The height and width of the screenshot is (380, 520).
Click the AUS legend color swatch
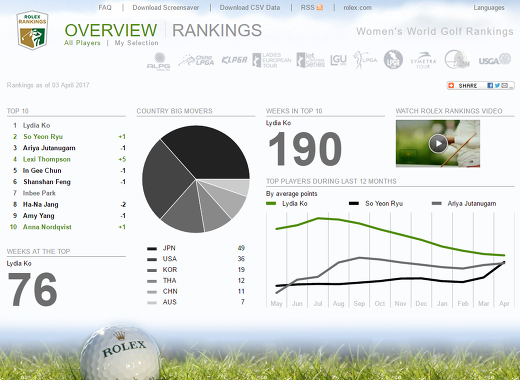[x=152, y=303]
